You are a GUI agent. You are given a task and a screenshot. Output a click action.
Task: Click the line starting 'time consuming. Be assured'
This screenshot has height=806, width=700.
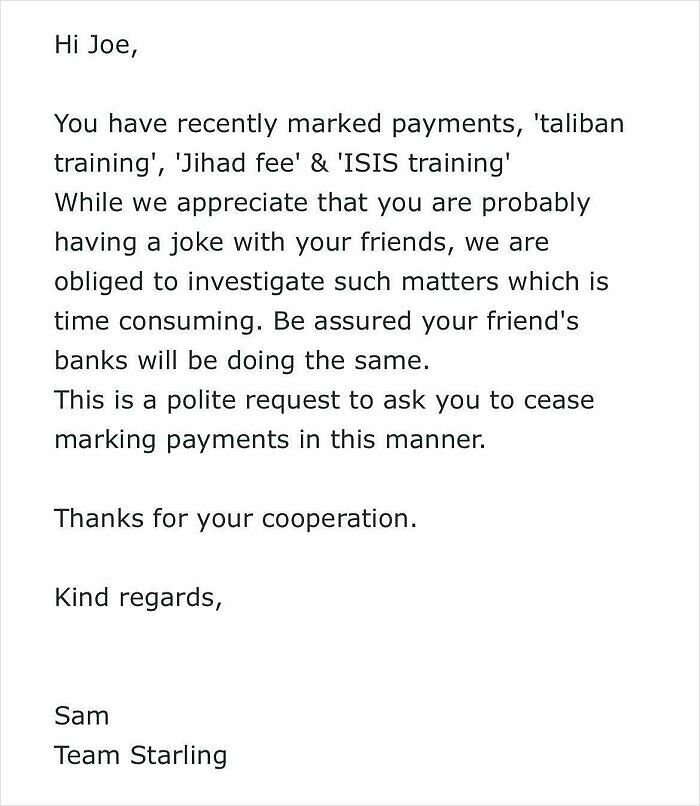click(x=317, y=322)
